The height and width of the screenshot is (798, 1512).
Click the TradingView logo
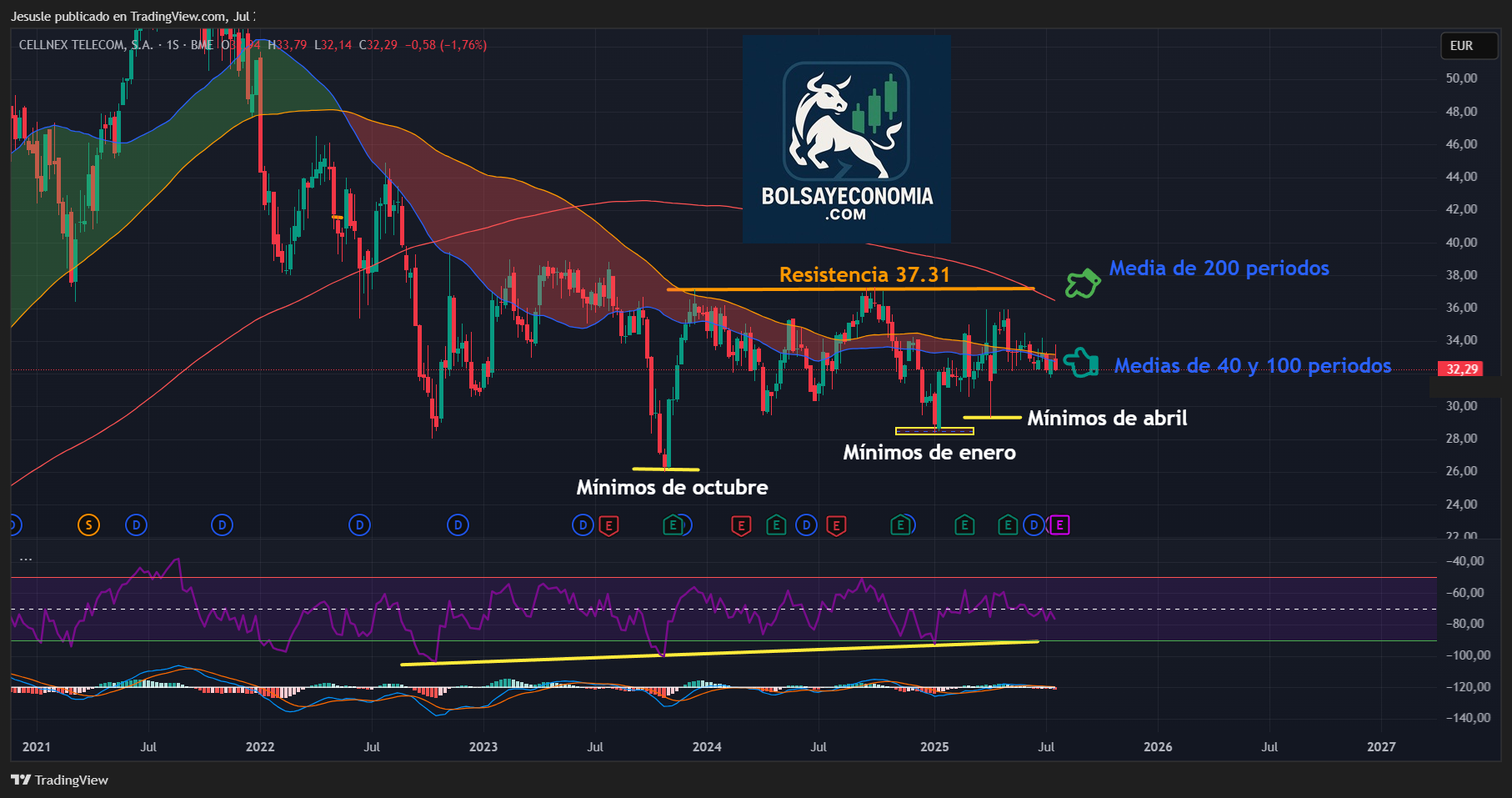pos(21,780)
